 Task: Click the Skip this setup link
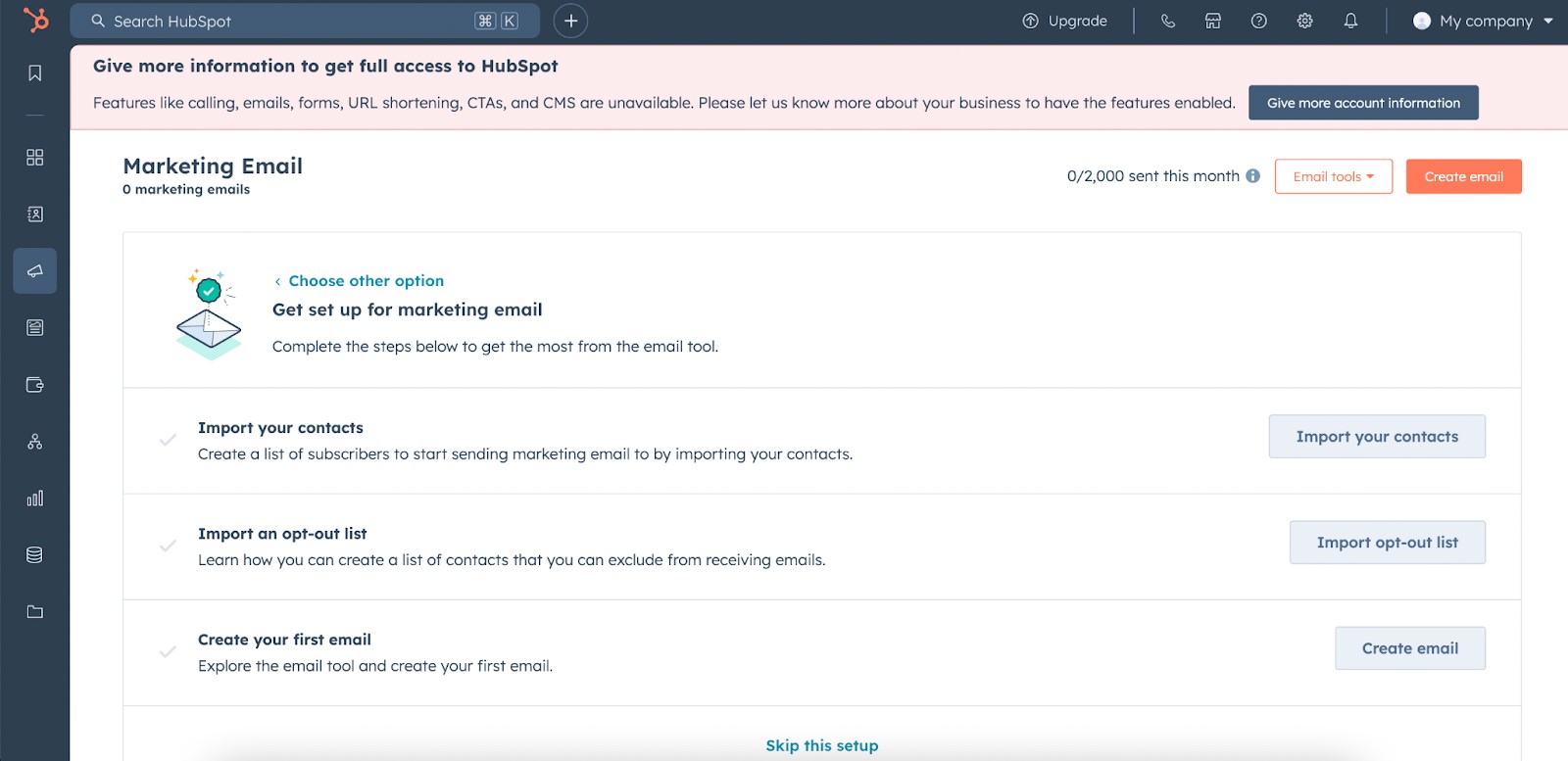[x=822, y=745]
